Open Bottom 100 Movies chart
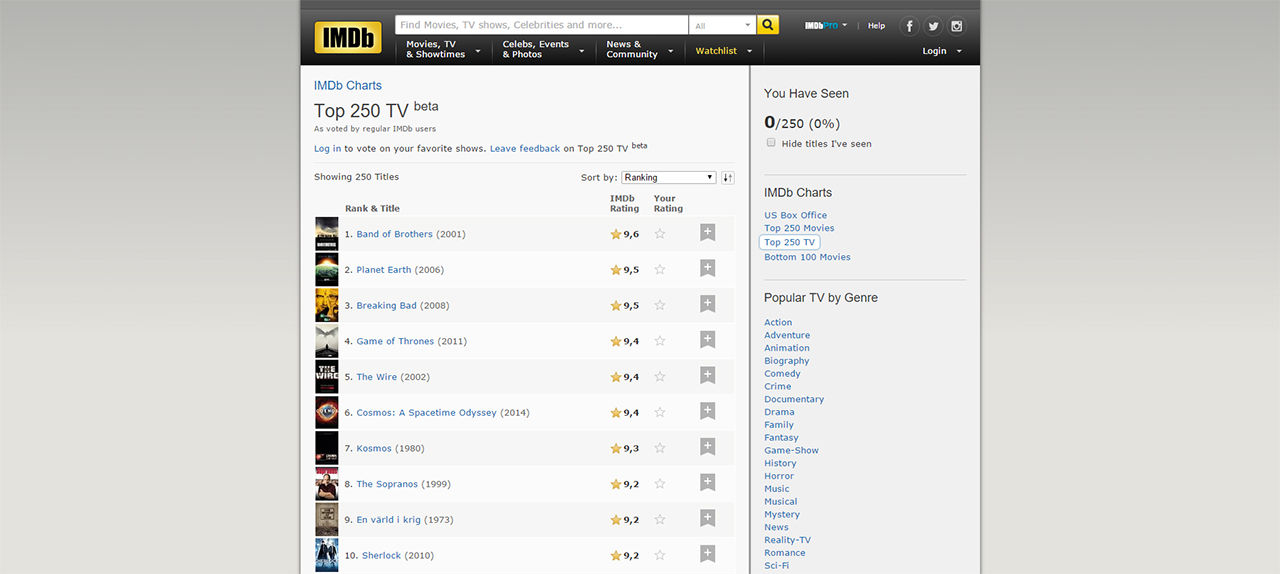This screenshot has width=1280, height=574. 807,257
